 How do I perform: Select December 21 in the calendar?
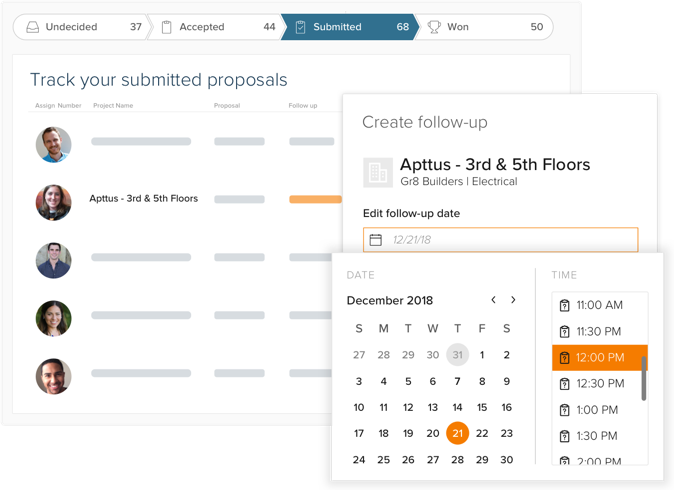457,433
